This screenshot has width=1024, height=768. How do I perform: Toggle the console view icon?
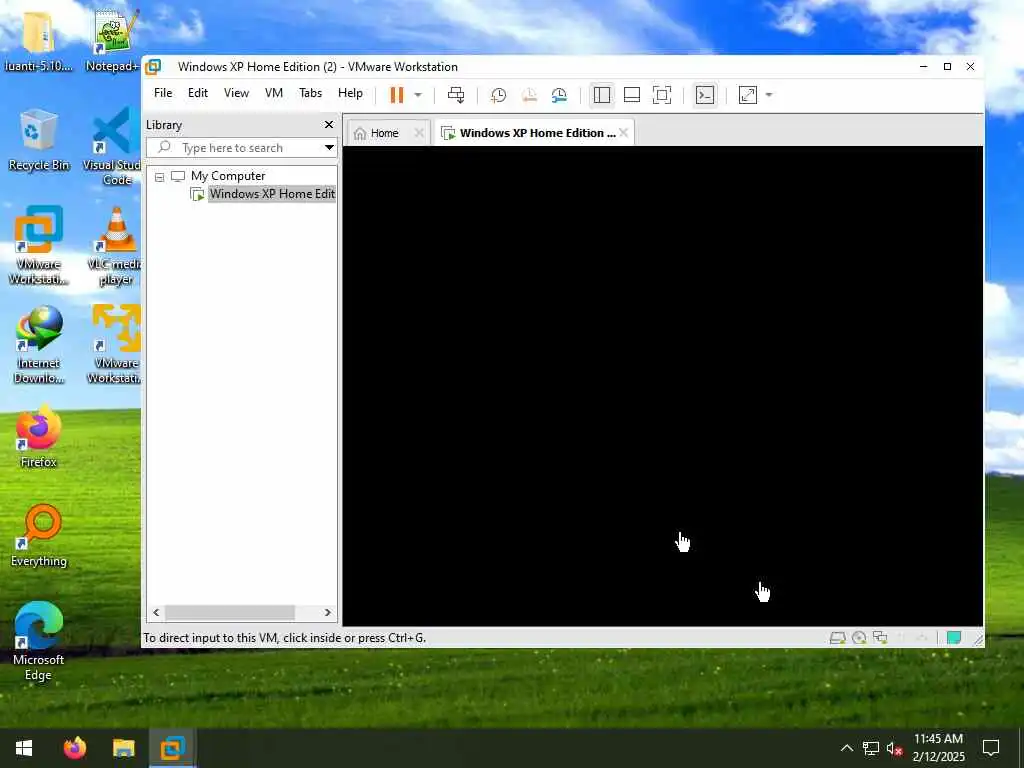(705, 95)
